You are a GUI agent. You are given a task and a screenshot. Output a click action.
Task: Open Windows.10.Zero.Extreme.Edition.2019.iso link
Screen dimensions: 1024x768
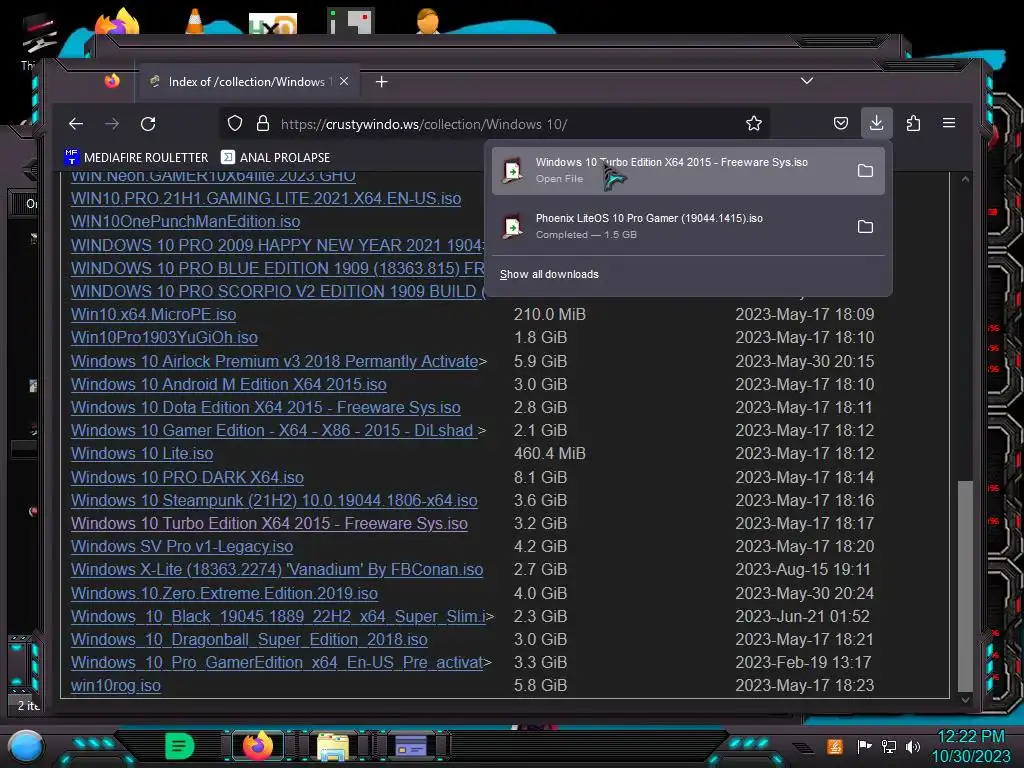pos(224,593)
